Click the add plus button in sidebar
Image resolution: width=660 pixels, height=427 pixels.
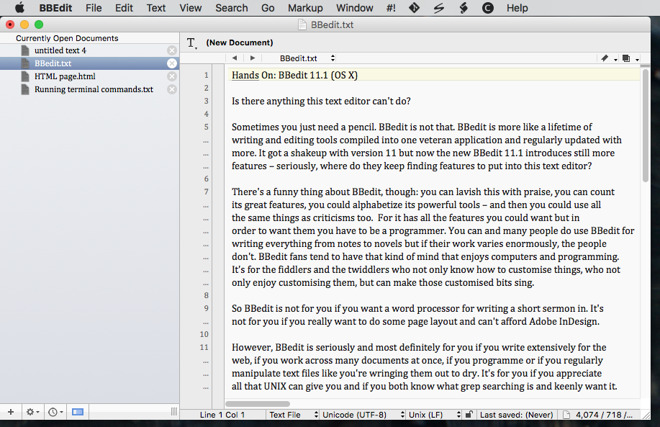11,412
